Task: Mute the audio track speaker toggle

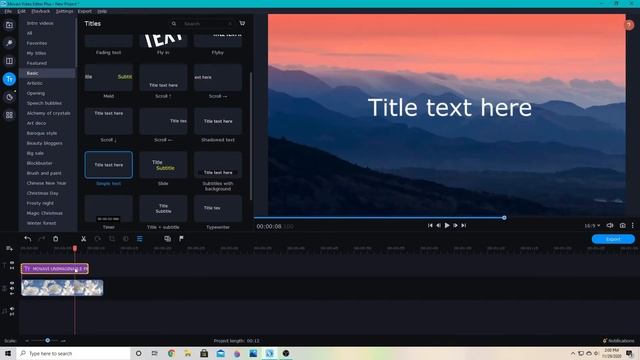Action: tap(12, 309)
